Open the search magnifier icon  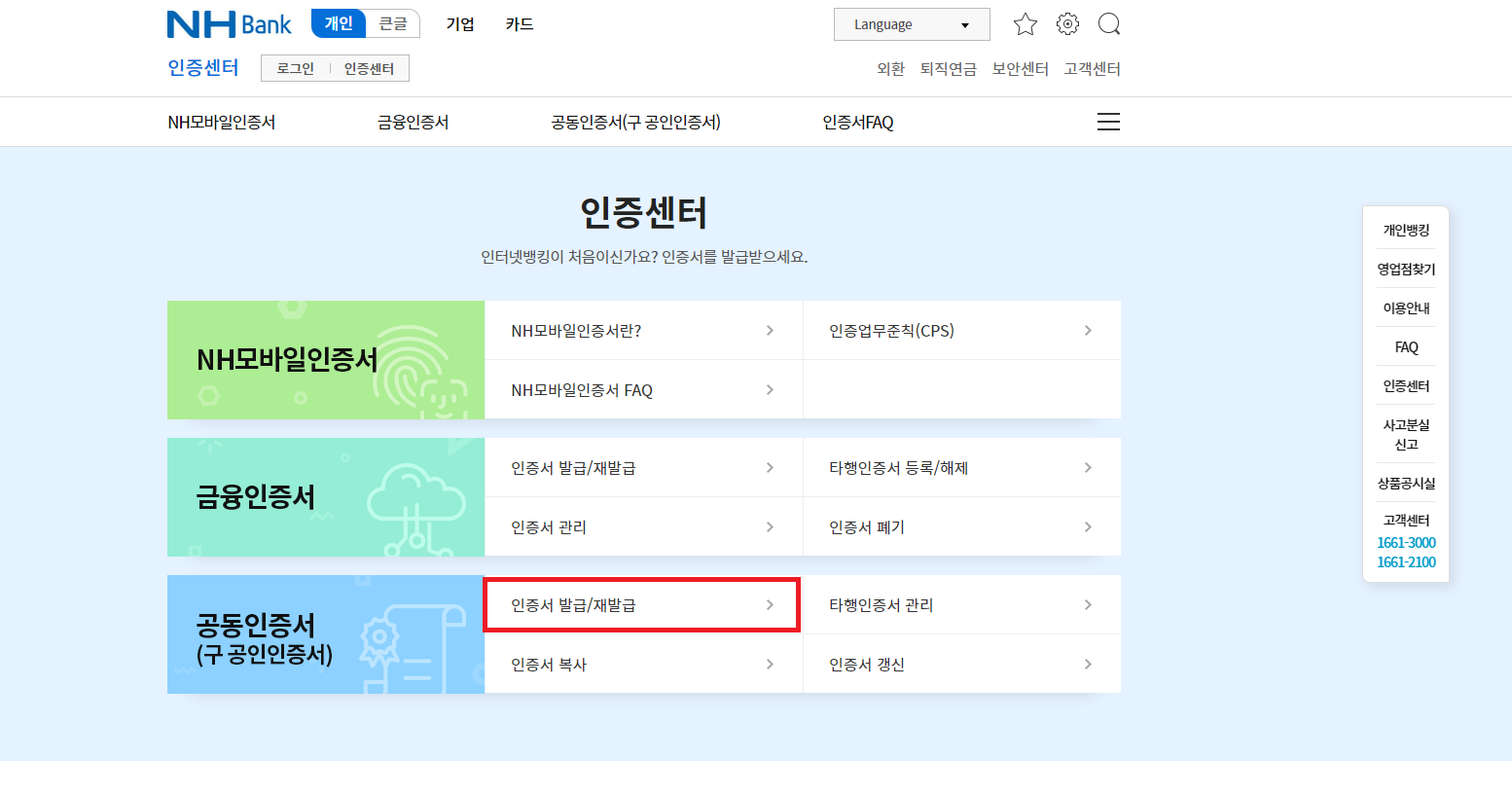coord(1109,24)
